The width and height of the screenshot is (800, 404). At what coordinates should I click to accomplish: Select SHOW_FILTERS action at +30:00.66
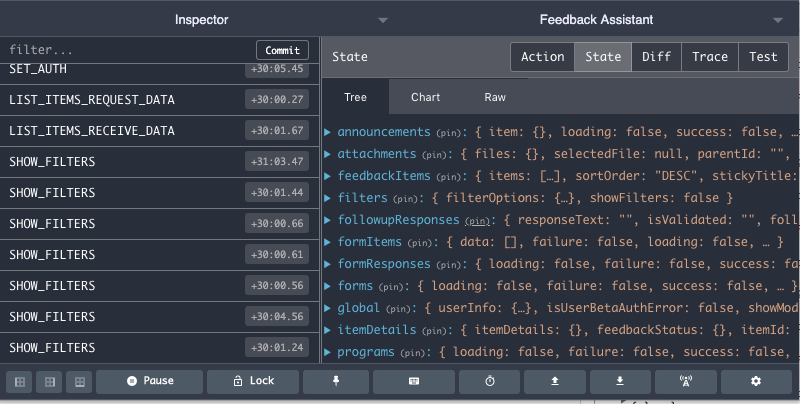(159, 223)
